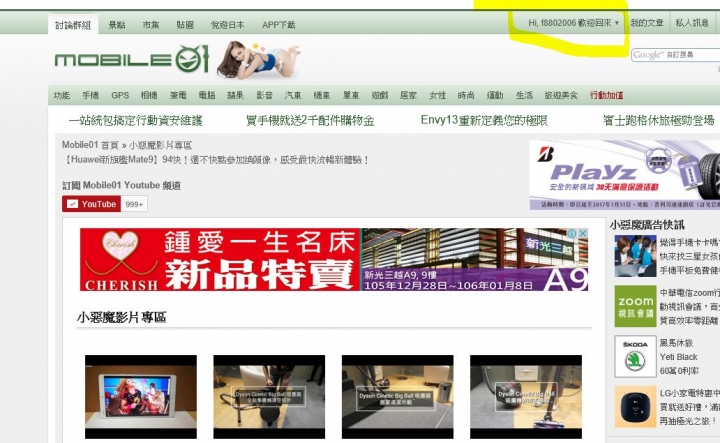Open the 相機 category menu

pos(149,95)
